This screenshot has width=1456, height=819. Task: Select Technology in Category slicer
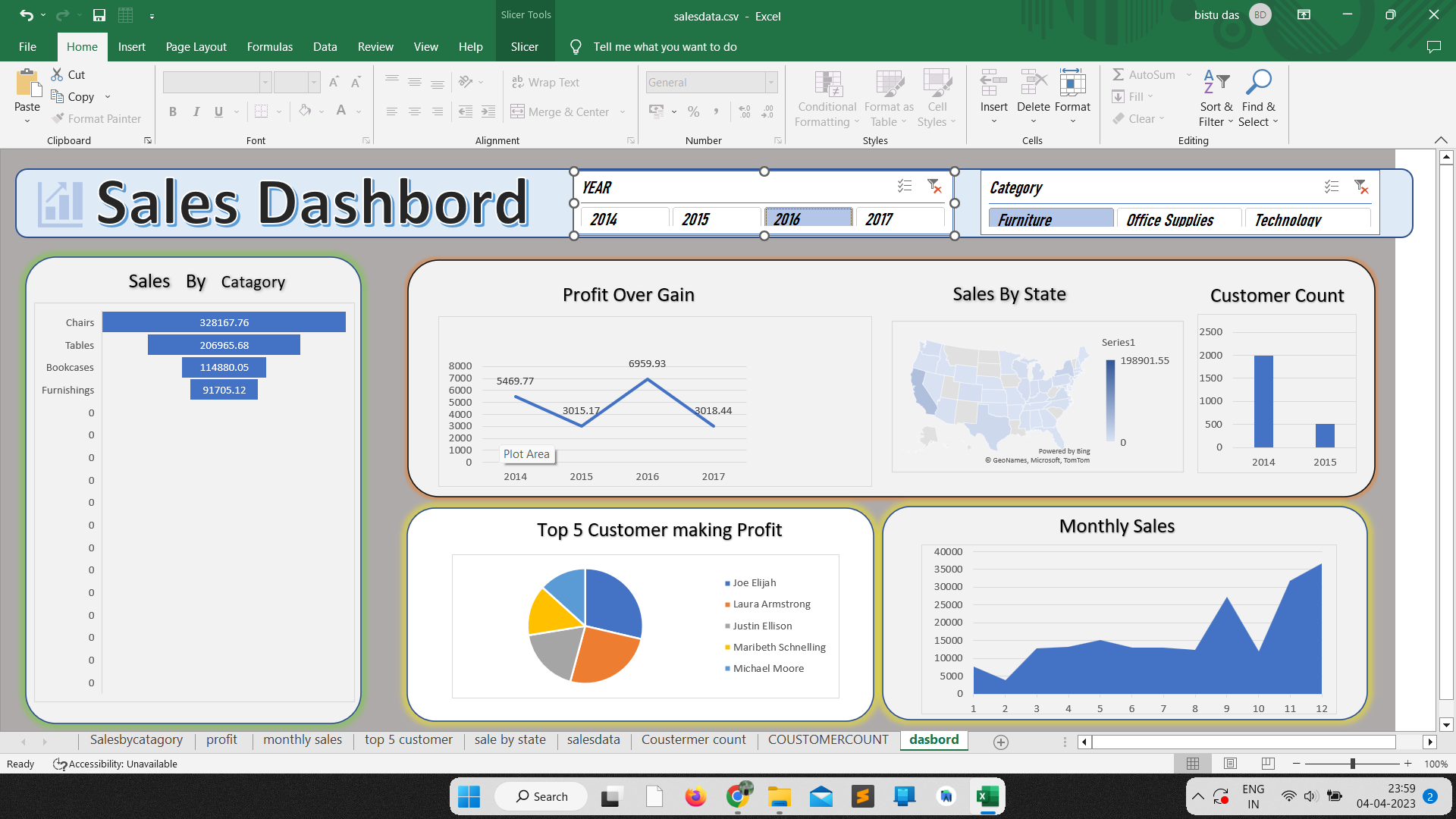(1308, 219)
